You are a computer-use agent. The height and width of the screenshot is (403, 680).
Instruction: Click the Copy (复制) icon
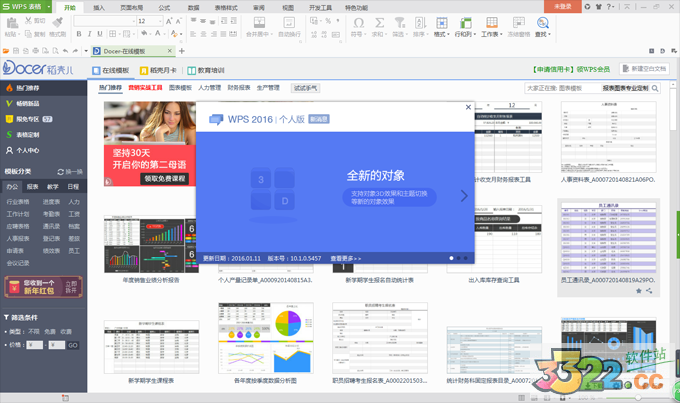coord(29,34)
